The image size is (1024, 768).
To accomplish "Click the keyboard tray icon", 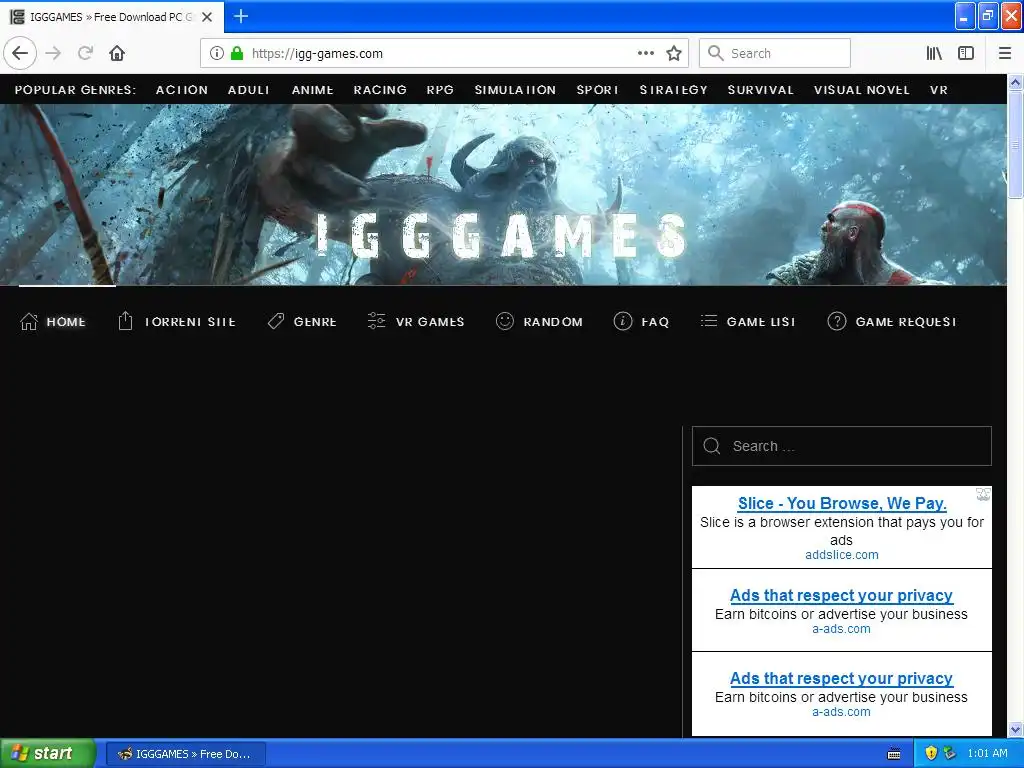I will pos(894,754).
